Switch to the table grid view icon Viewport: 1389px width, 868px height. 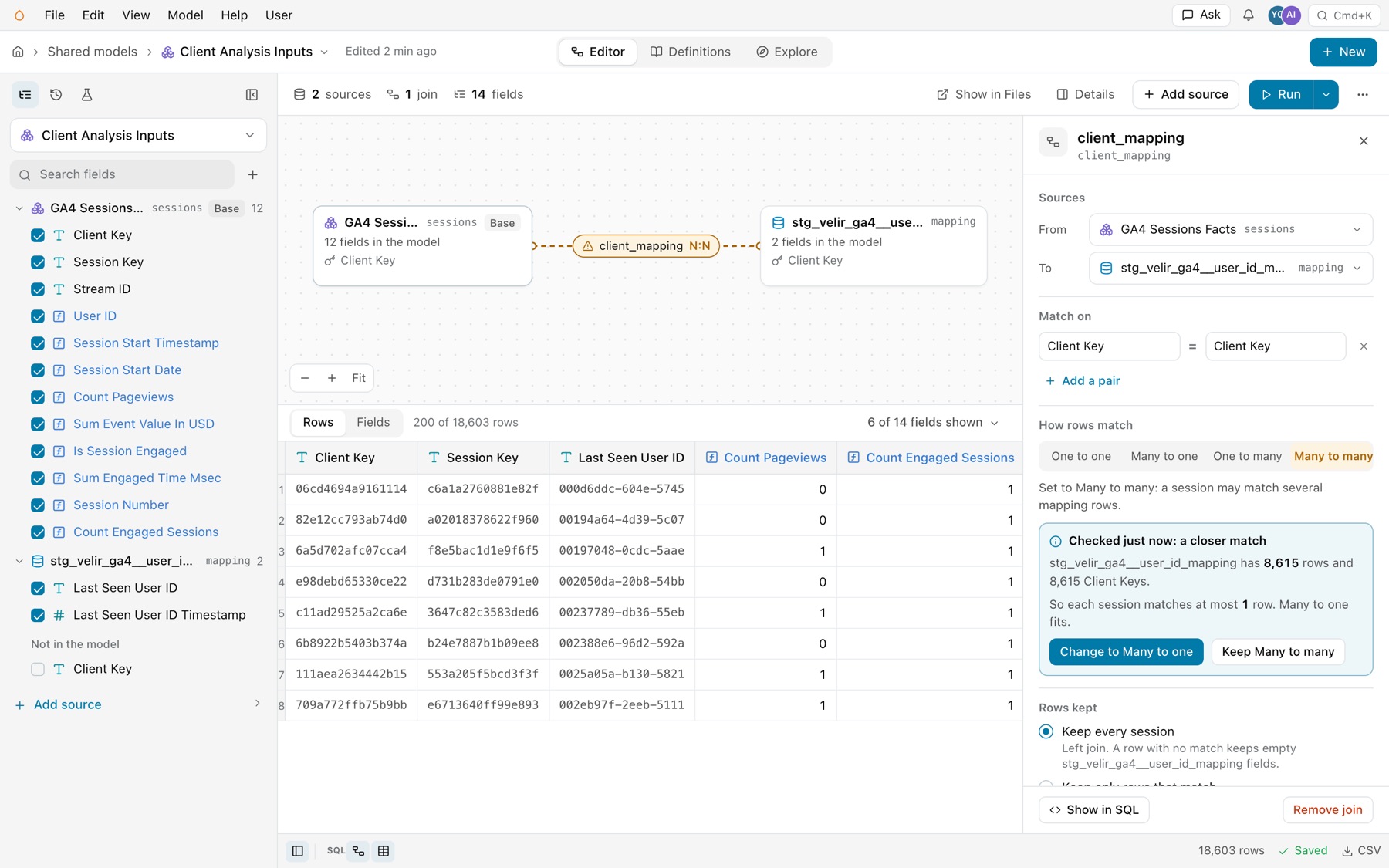pos(384,851)
